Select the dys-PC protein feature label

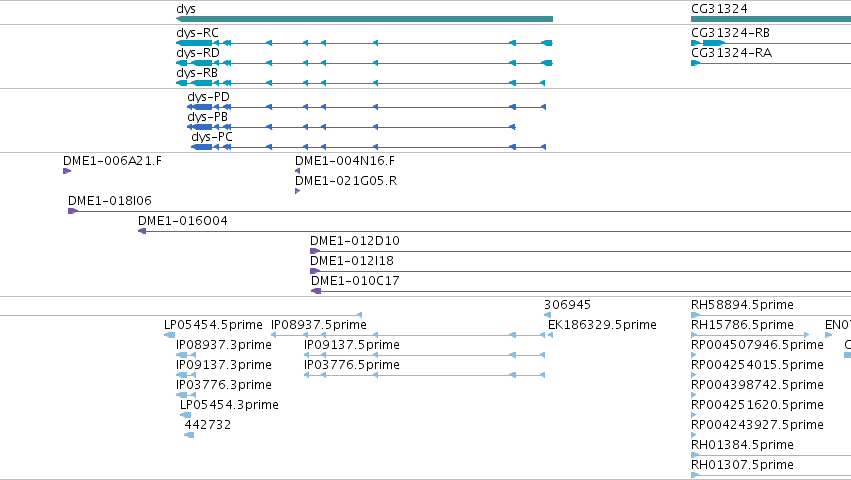coord(212,137)
